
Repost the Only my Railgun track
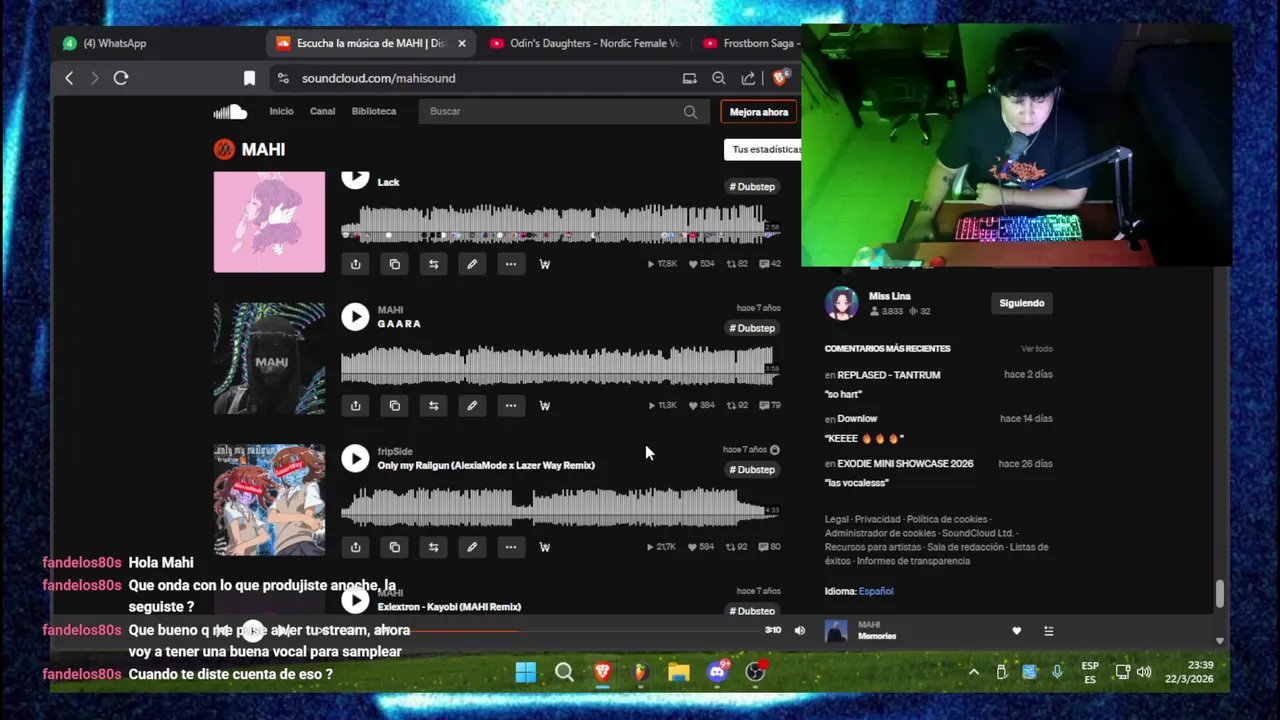[x=433, y=547]
